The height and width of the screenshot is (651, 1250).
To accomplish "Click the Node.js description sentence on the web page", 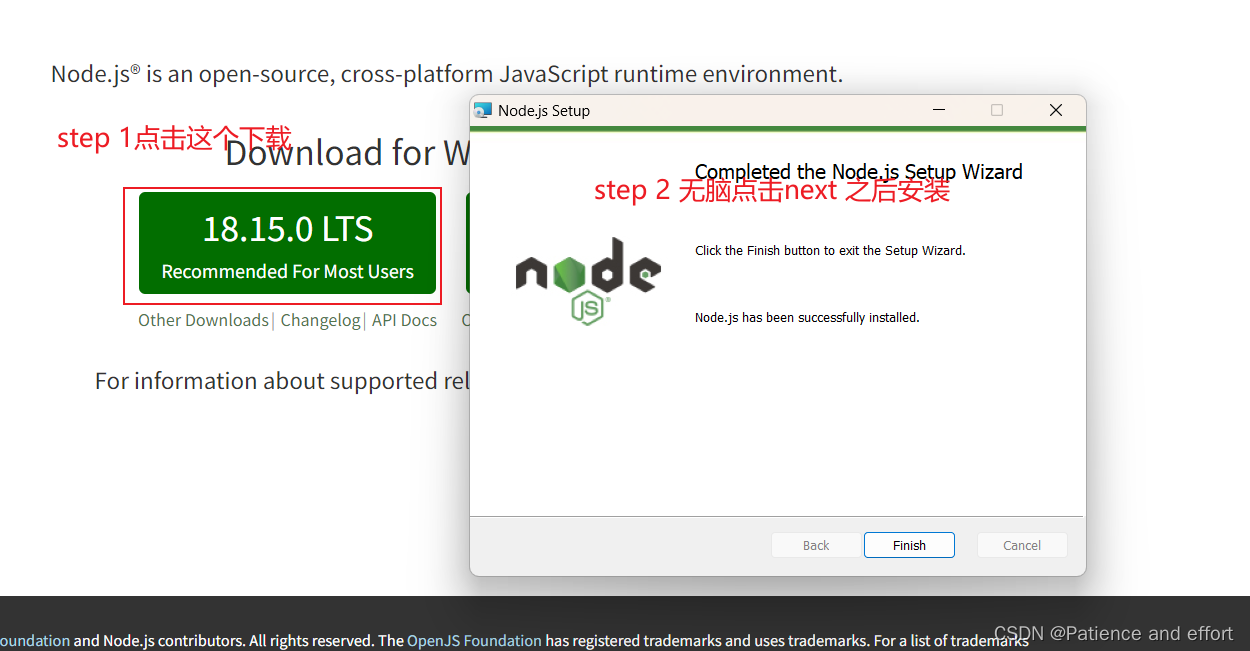I will click(x=447, y=74).
